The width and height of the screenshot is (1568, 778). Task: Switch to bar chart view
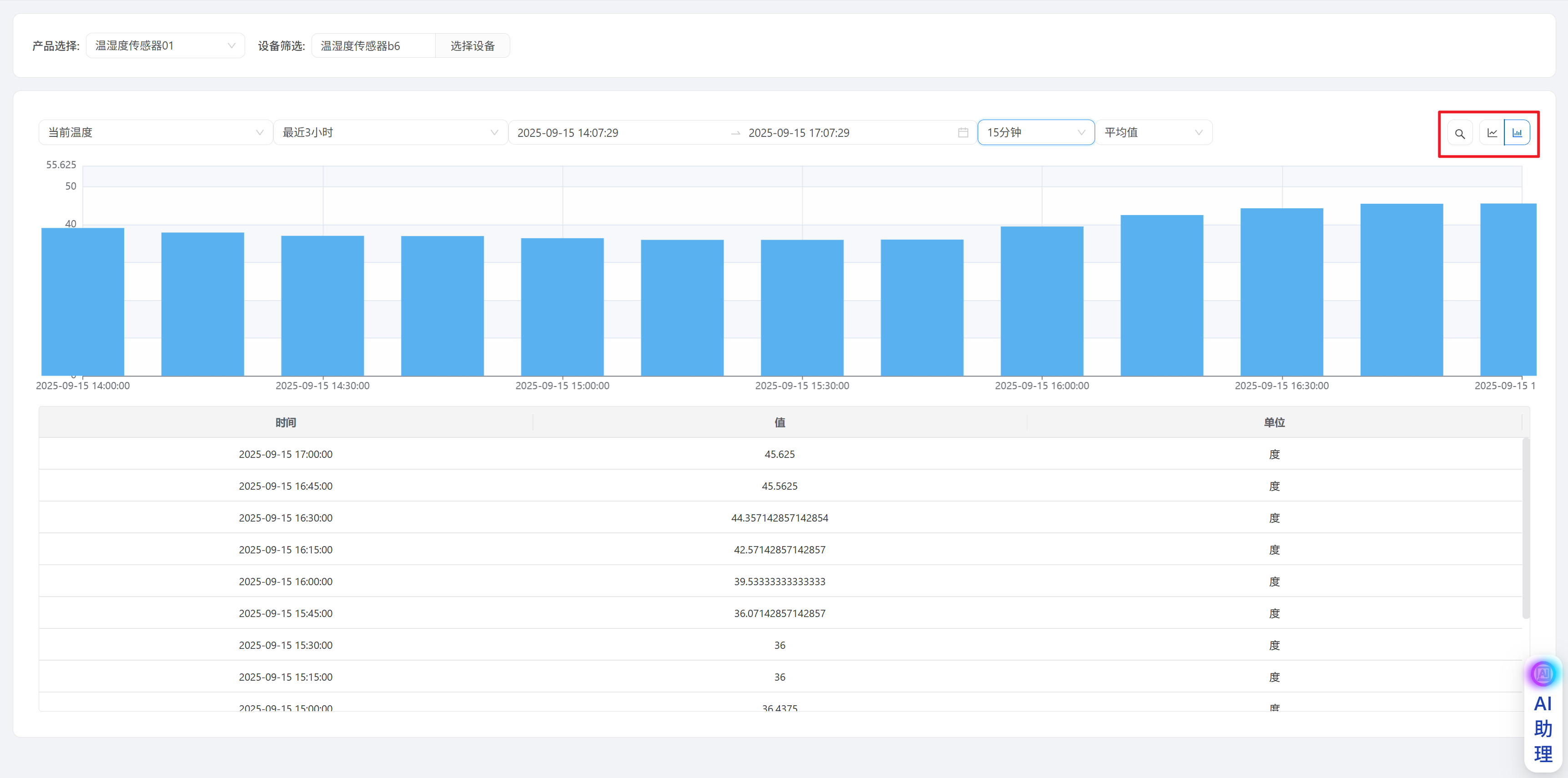(1517, 133)
